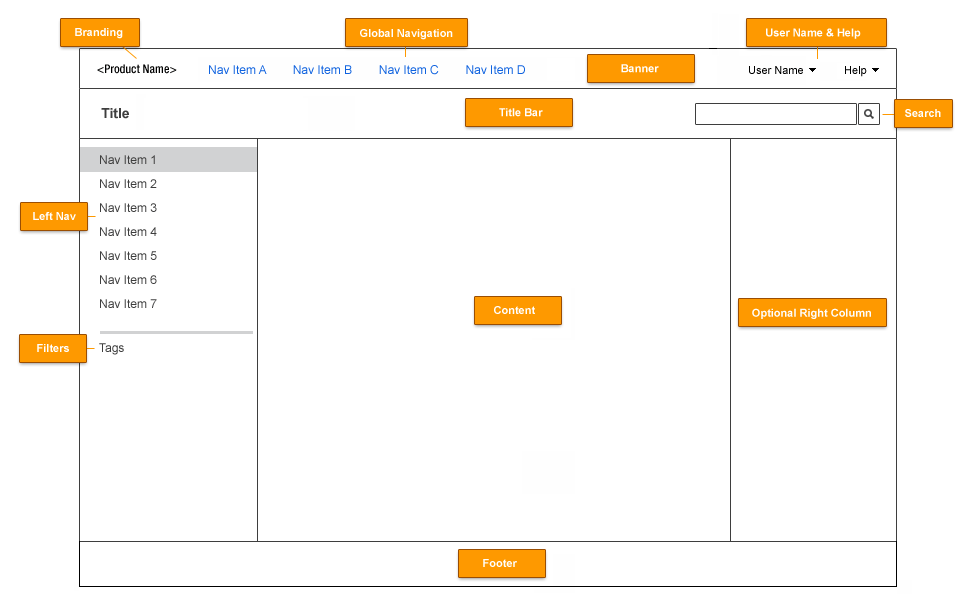Viewport: 975px width, 608px height.
Task: Switch to Nav Item B
Action: pos(322,70)
